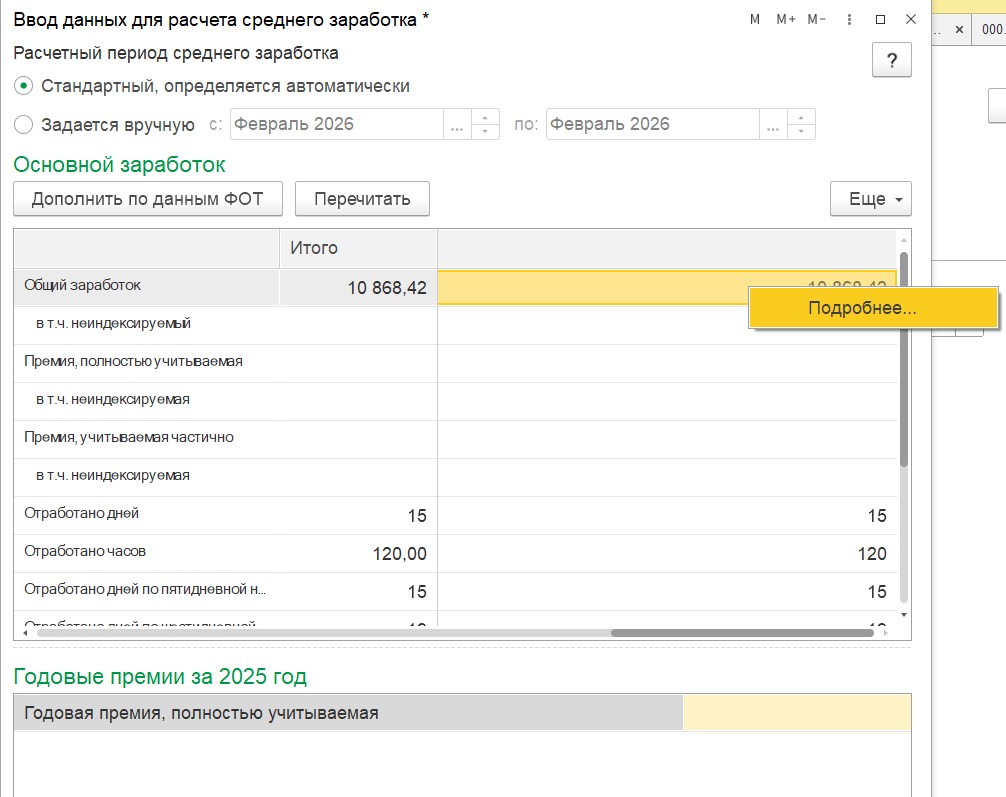The width and height of the screenshot is (1006, 797).
Task: Decrease end month with the down stepper arrow
Action: pyautogui.click(x=801, y=132)
